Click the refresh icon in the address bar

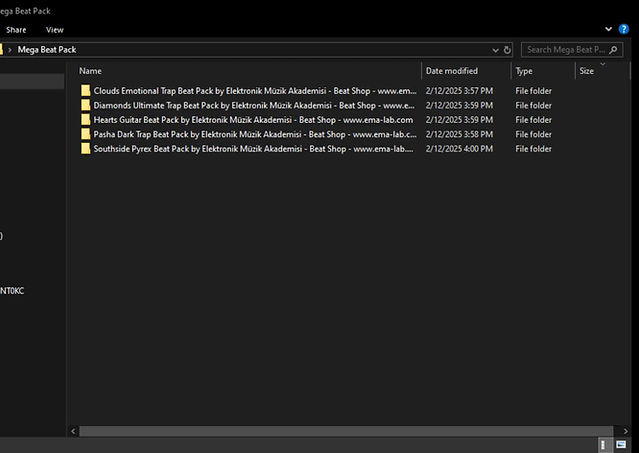(x=507, y=50)
